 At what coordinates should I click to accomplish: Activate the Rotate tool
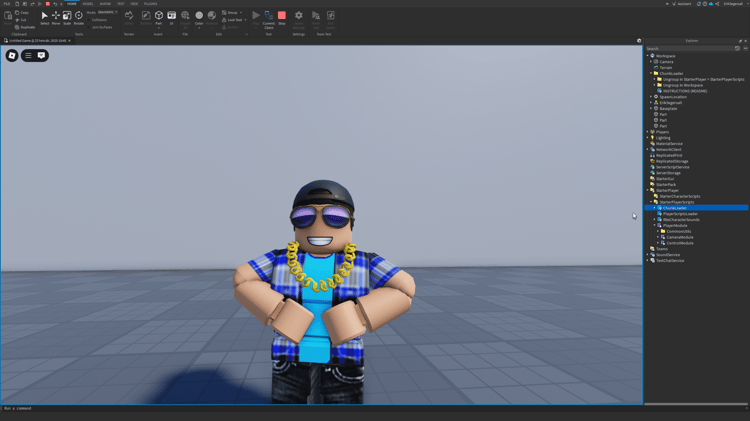tap(78, 18)
